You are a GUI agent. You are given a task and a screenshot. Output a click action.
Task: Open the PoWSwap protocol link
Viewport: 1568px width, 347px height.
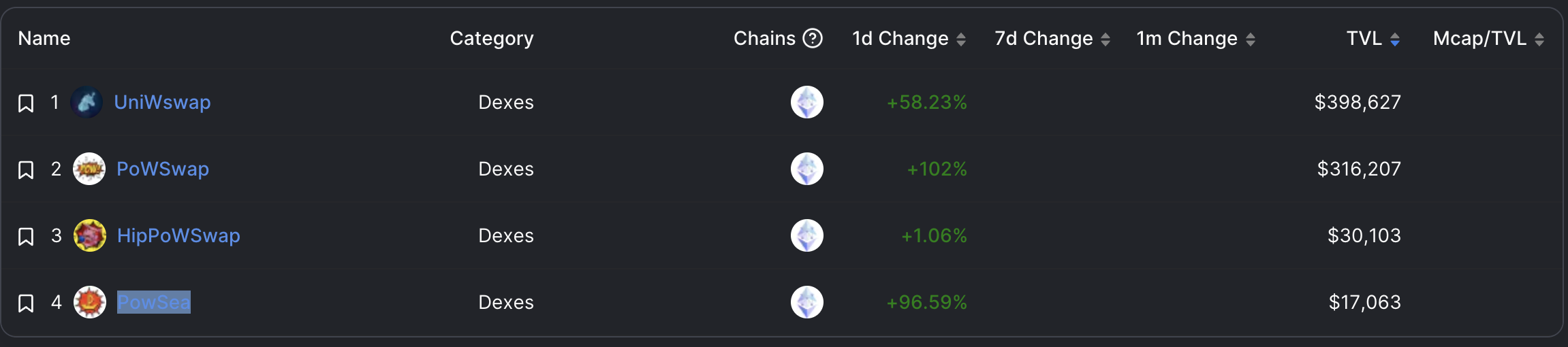click(x=163, y=169)
